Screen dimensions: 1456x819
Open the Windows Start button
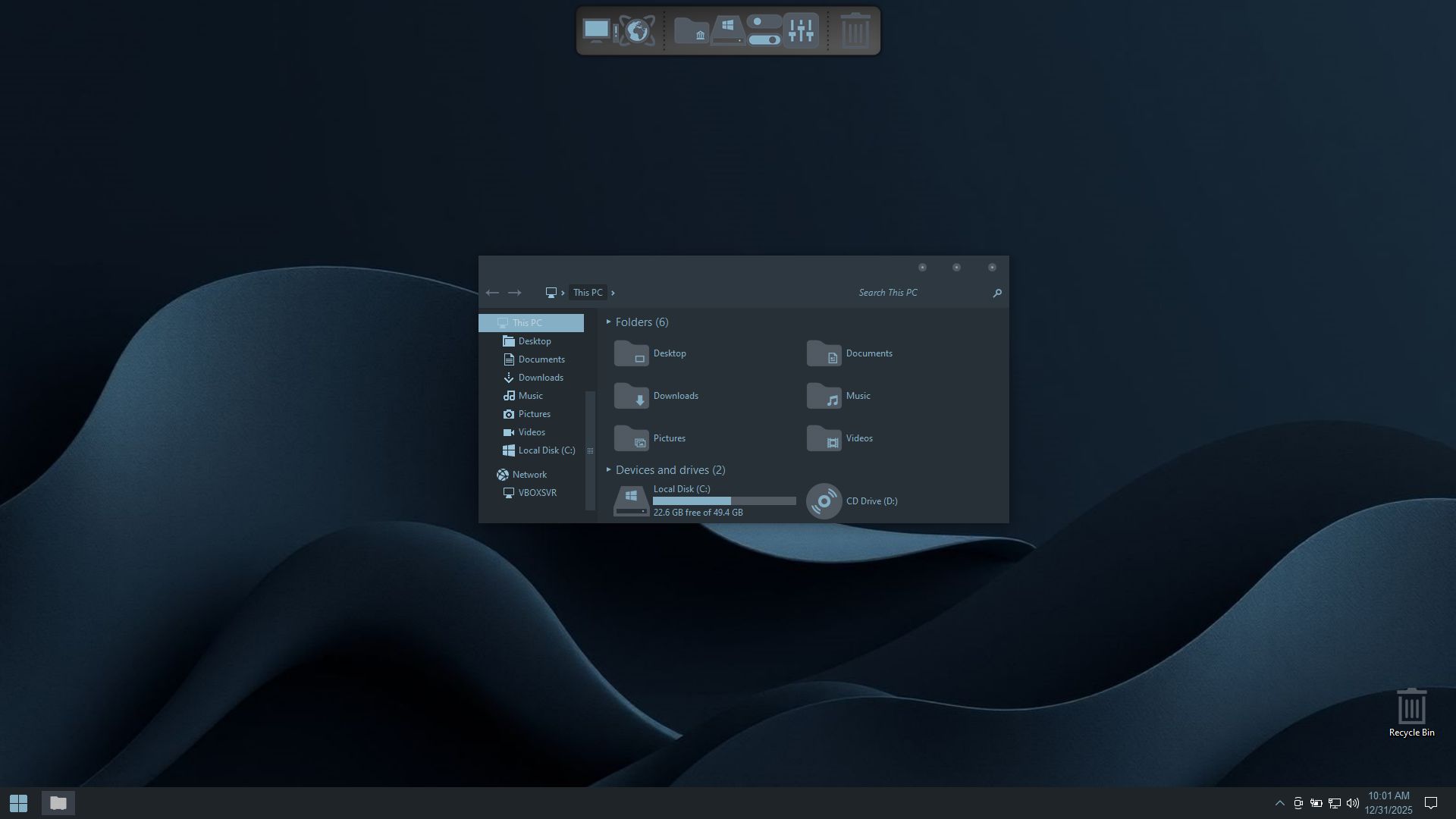pyautogui.click(x=18, y=803)
